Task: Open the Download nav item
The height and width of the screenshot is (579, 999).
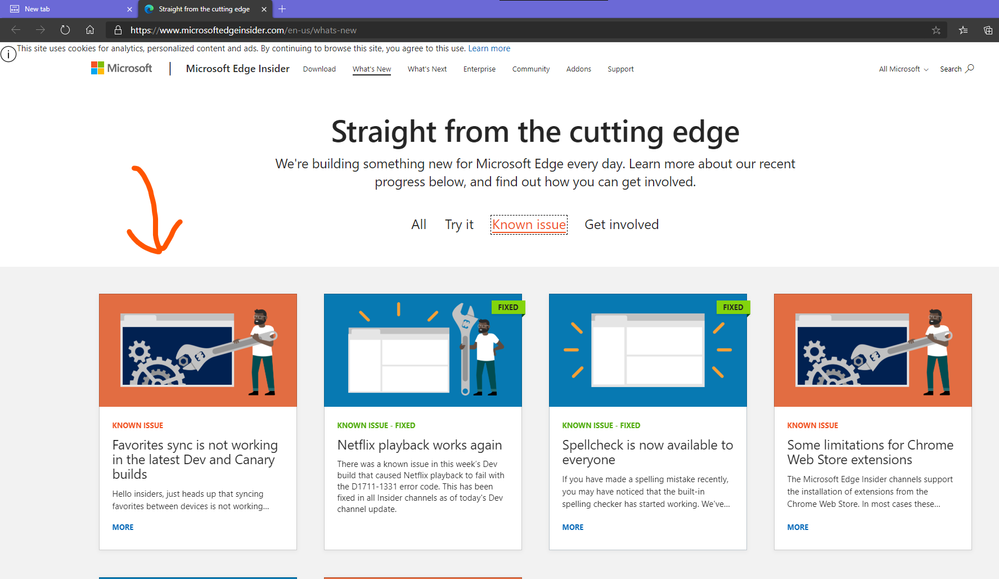Action: coord(319,69)
